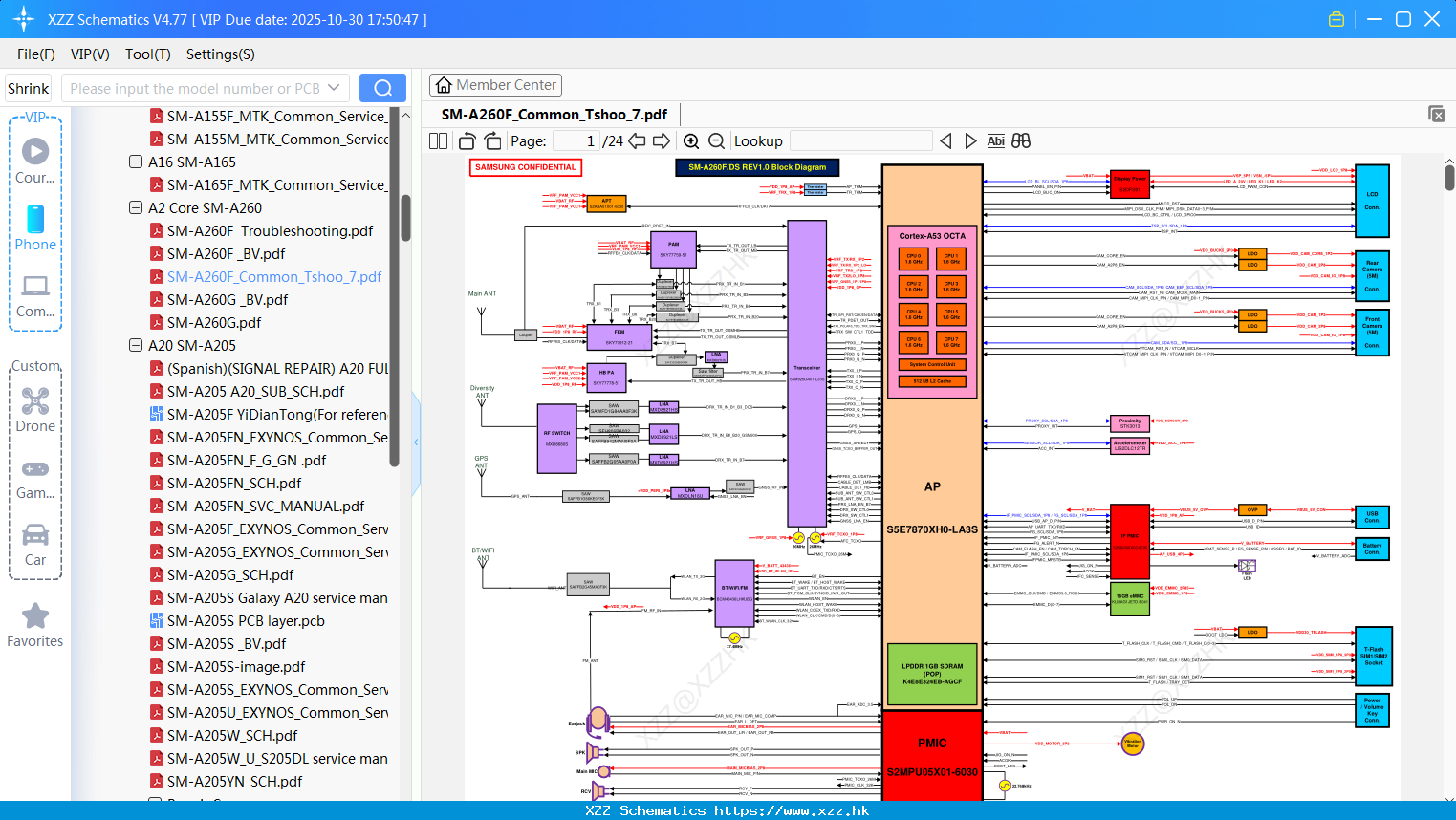Open SM-A205W_SCH.pdf
Screen dimensions: 1456x820
(224, 736)
